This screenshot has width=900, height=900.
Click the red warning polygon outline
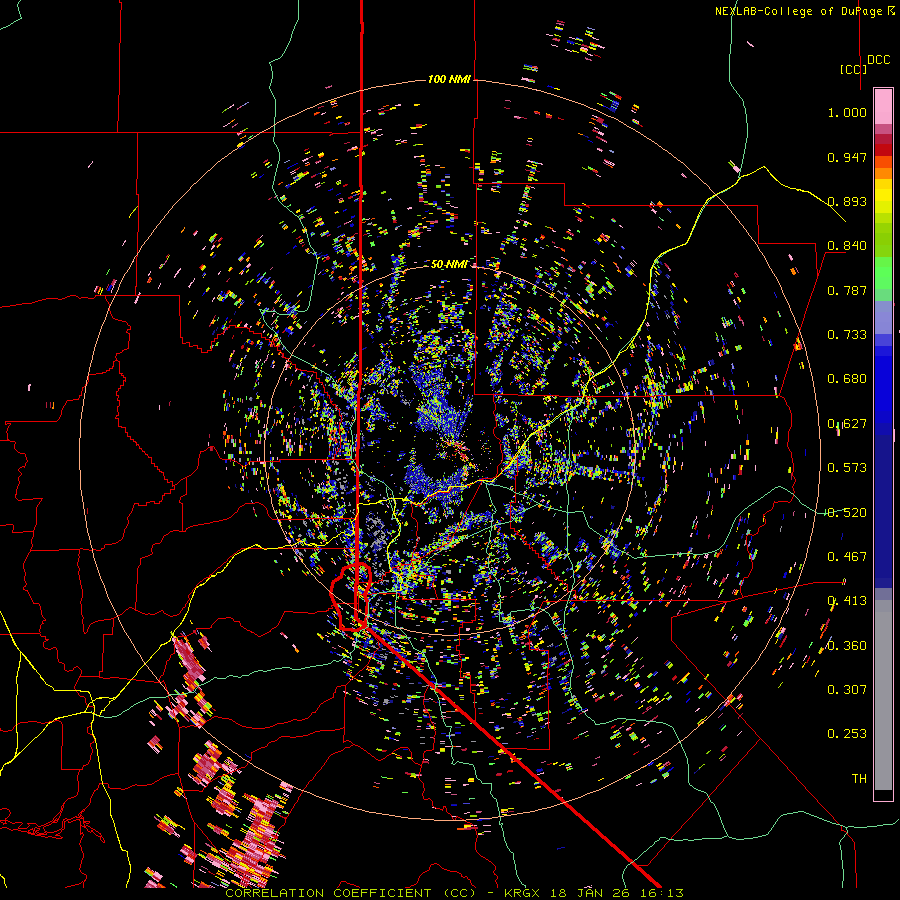click(x=351, y=597)
